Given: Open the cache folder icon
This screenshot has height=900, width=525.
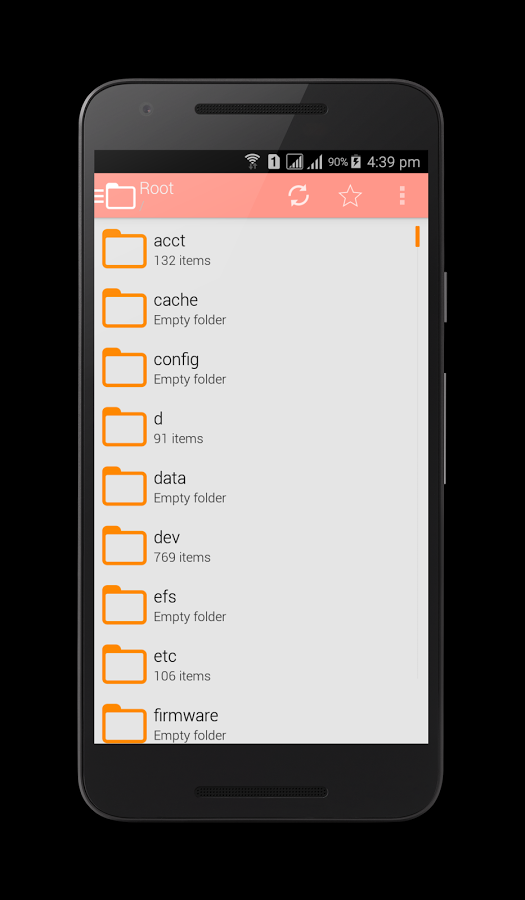Looking at the screenshot, I should pyautogui.click(x=124, y=308).
